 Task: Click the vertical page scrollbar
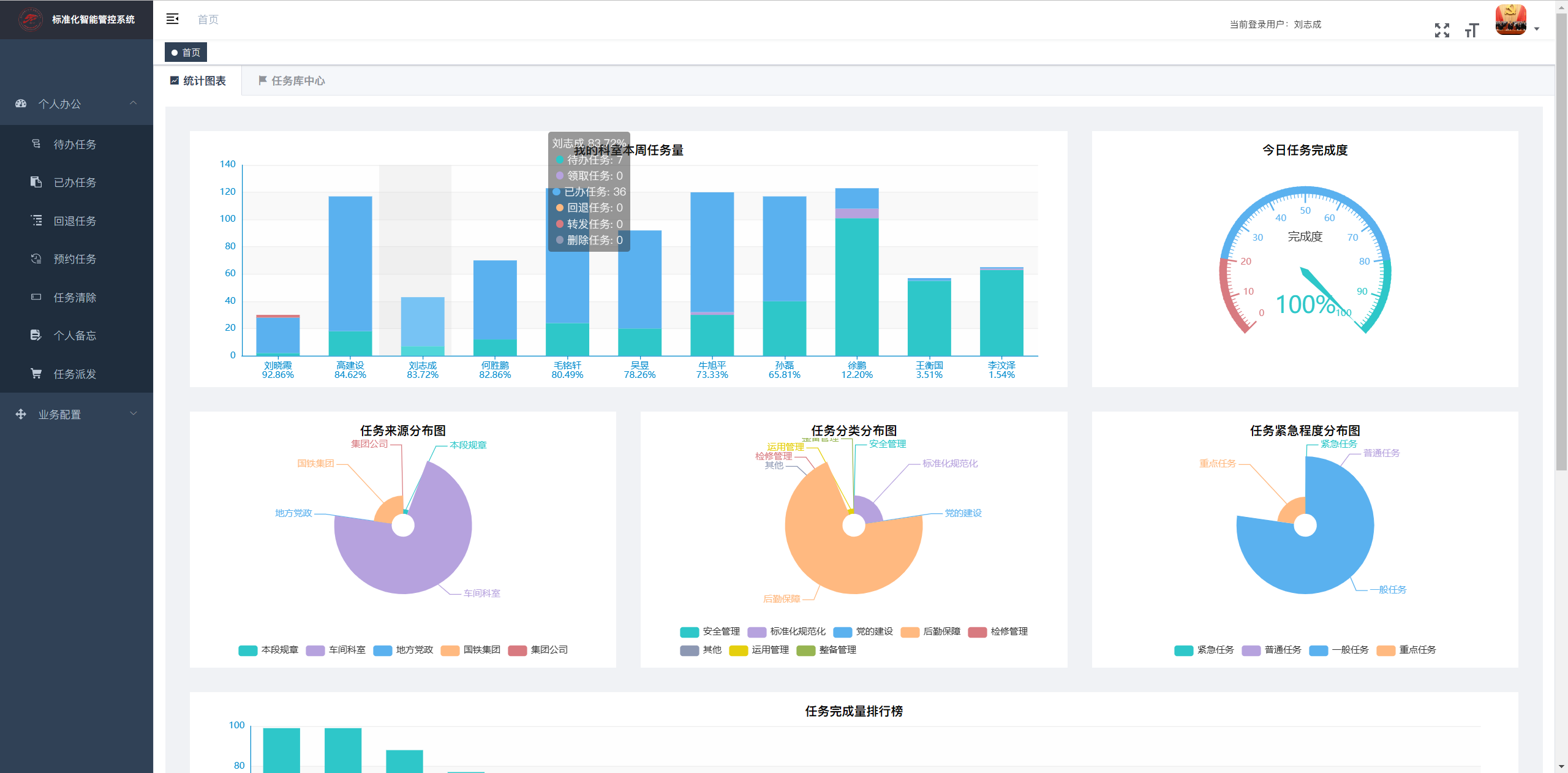click(x=1561, y=245)
